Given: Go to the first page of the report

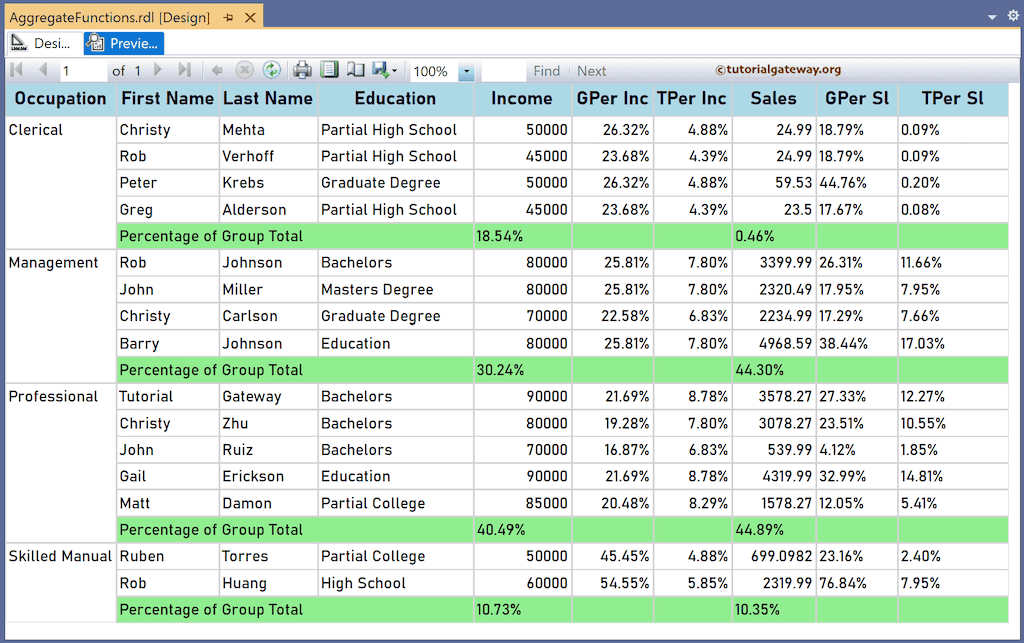Looking at the screenshot, I should [15, 71].
